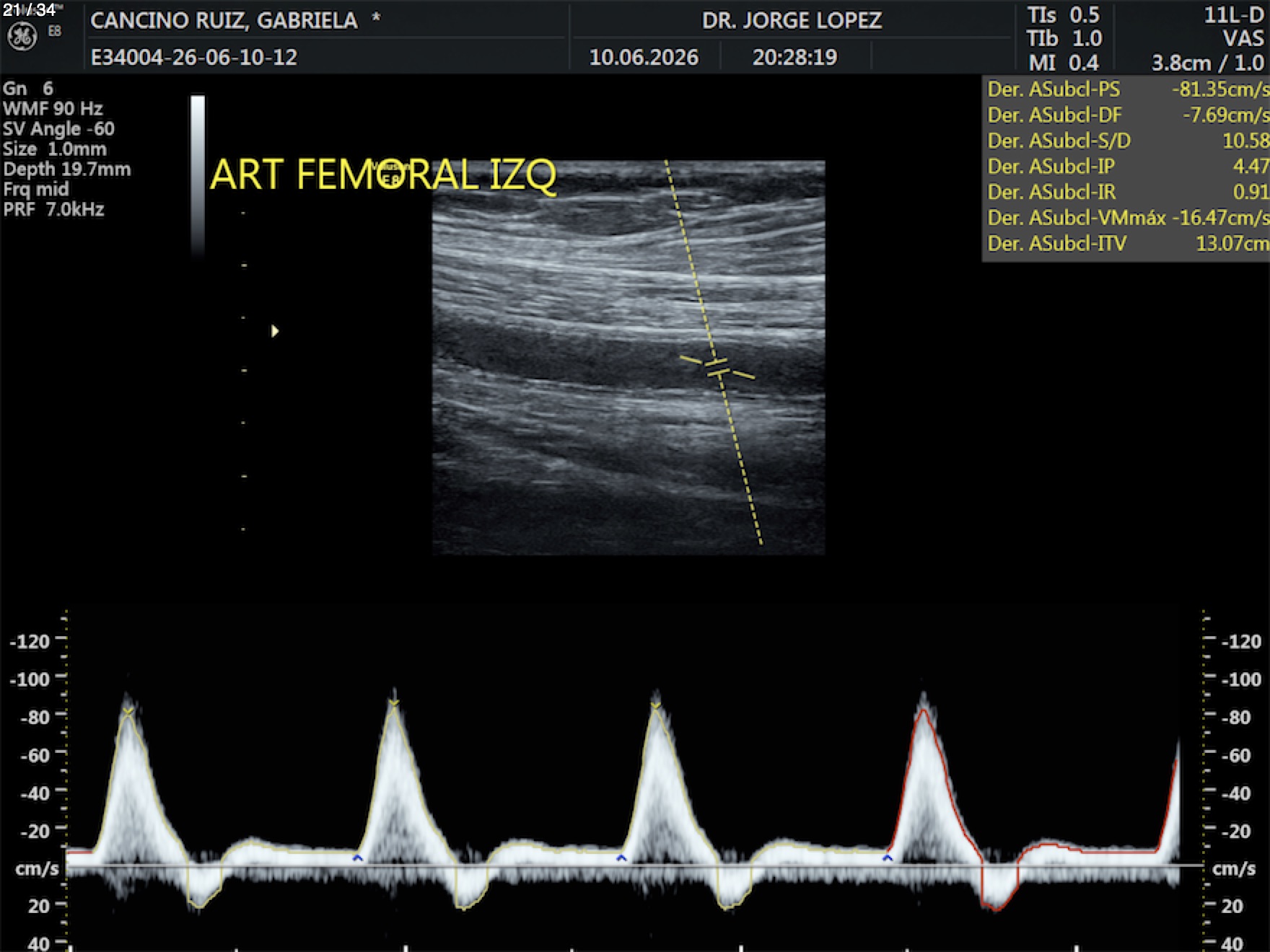The height and width of the screenshot is (952, 1270).
Task: Click patient name CANCINO RUIZ, GABRIELA
Action: tap(224, 20)
